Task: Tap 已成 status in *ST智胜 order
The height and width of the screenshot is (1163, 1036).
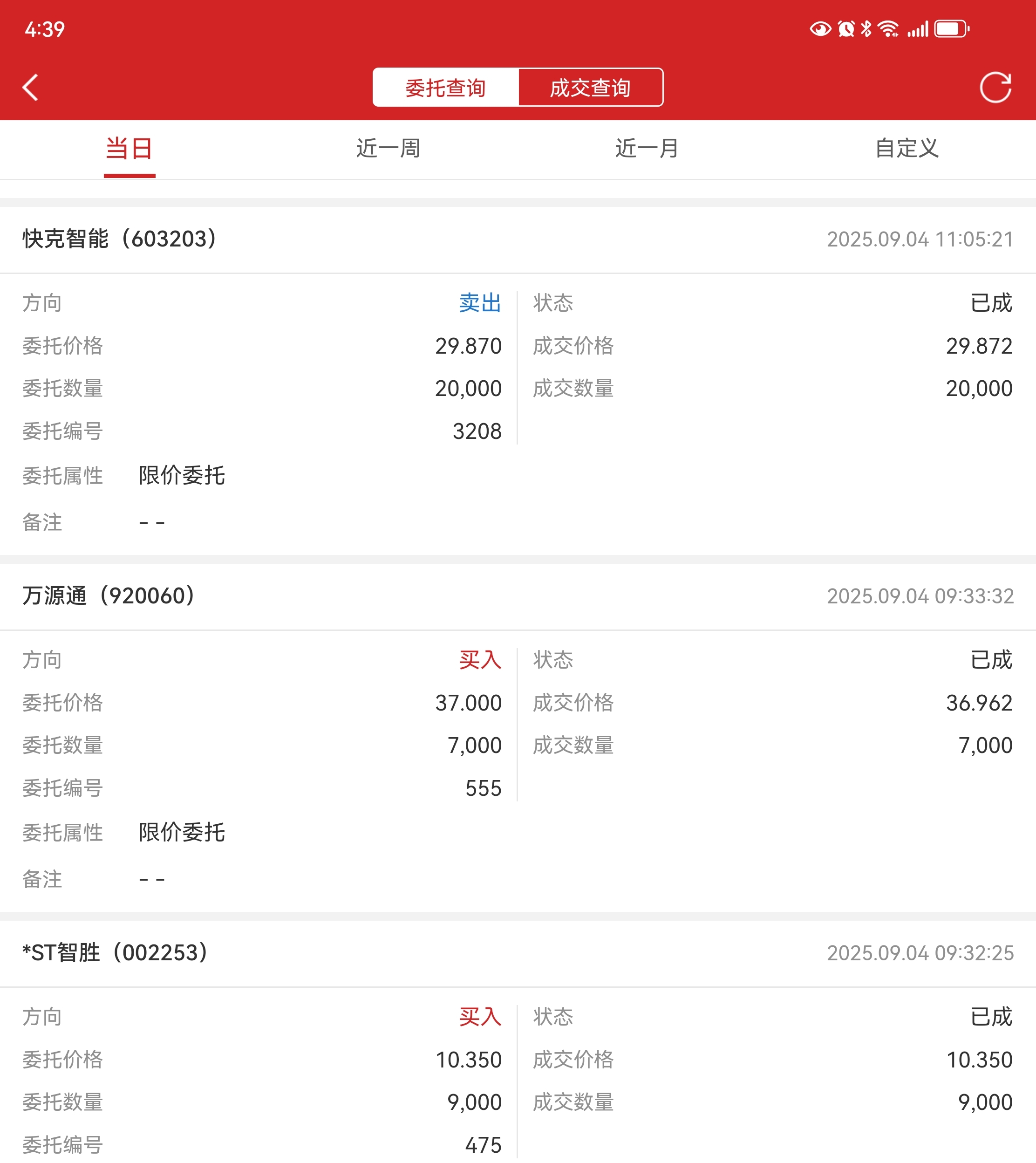Action: coord(991,1017)
